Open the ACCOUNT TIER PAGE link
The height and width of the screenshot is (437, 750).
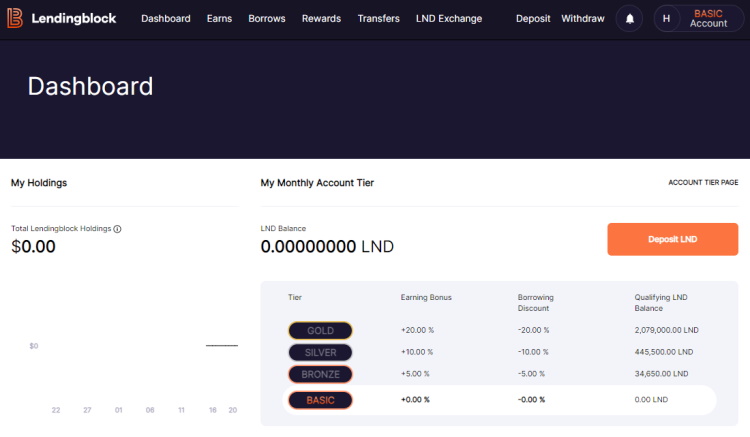pos(703,183)
